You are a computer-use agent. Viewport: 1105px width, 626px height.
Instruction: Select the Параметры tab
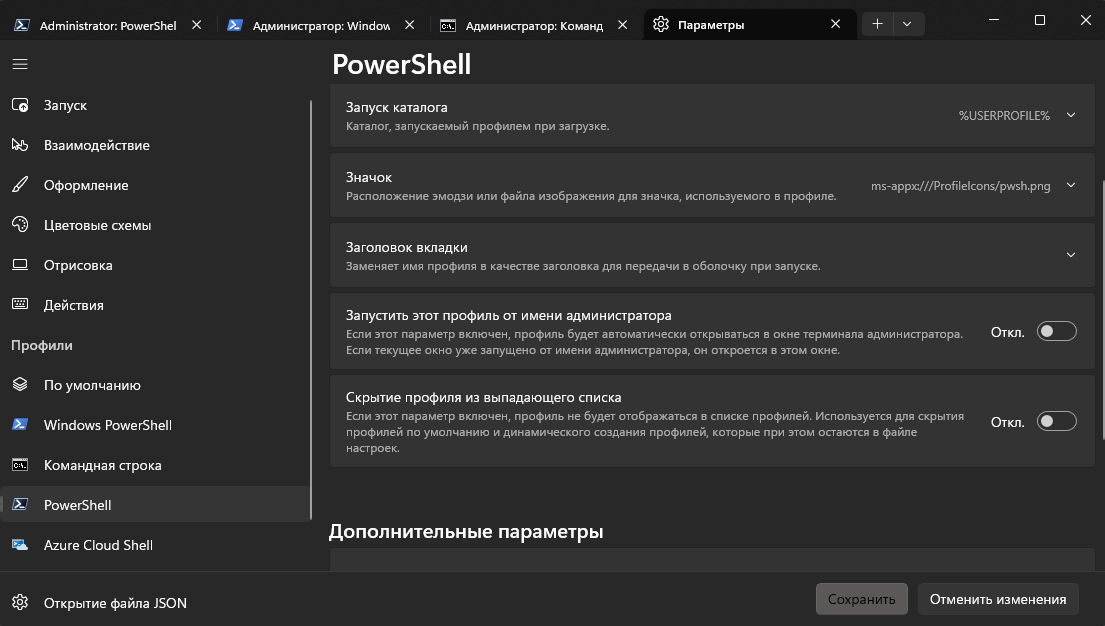pos(750,25)
